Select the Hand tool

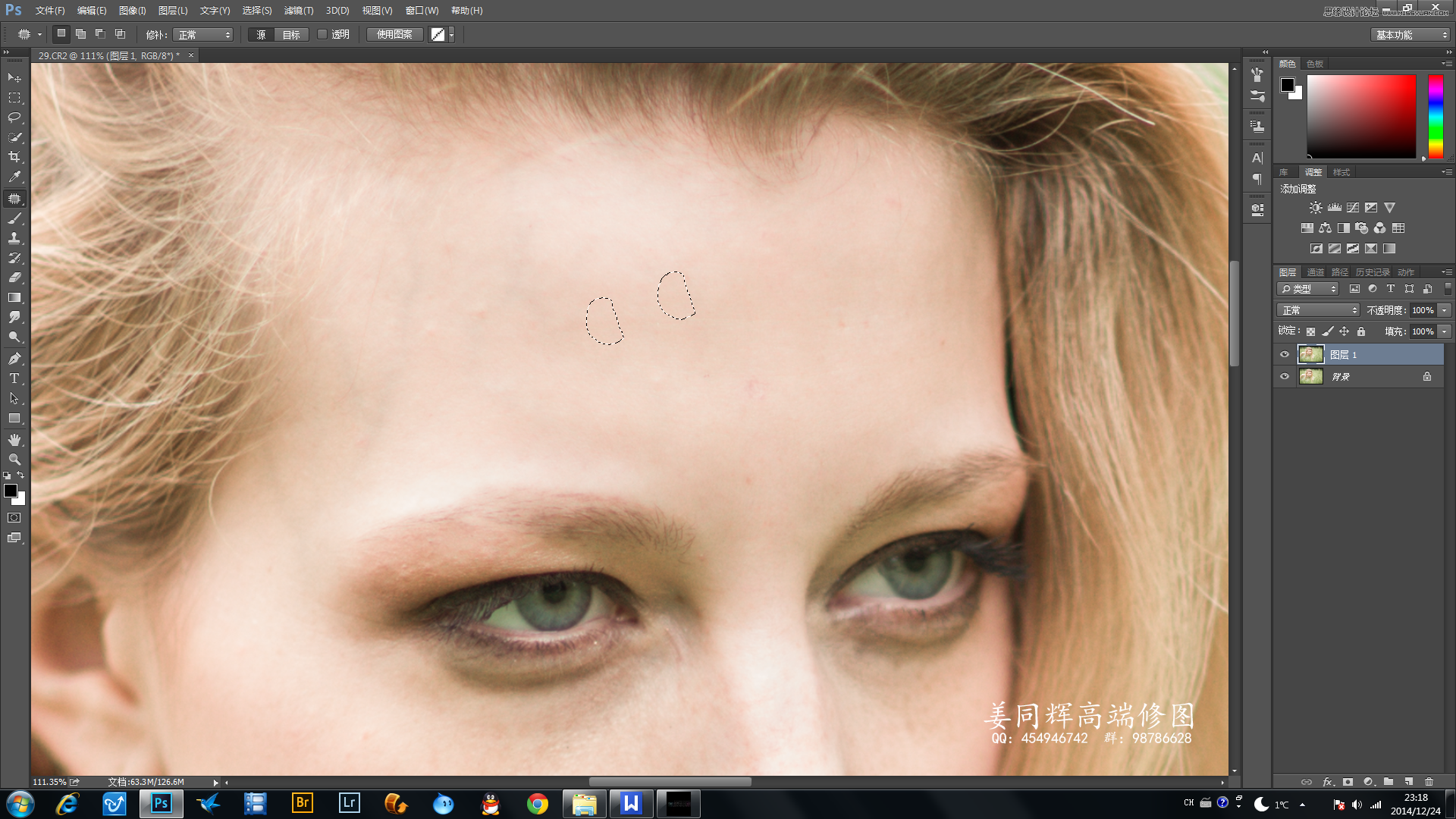[x=14, y=440]
